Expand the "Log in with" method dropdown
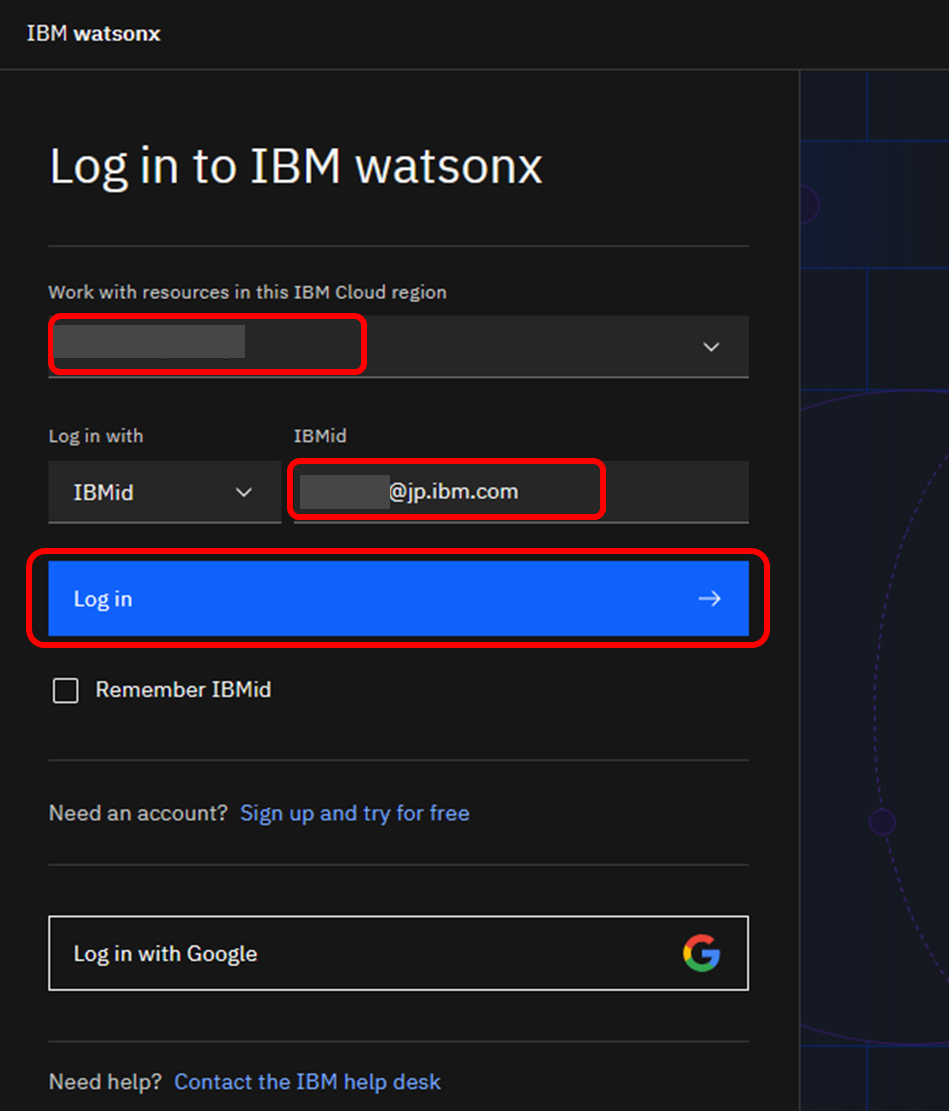 click(x=164, y=493)
